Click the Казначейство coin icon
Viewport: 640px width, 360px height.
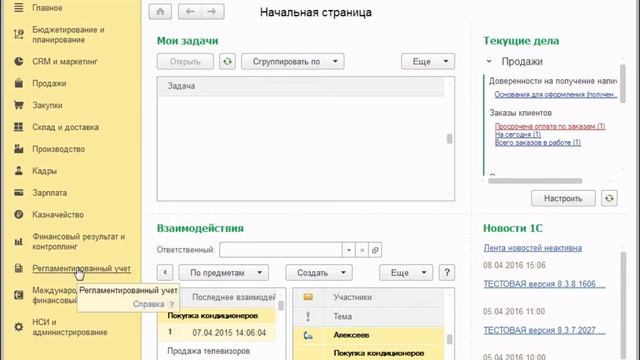coord(19,214)
